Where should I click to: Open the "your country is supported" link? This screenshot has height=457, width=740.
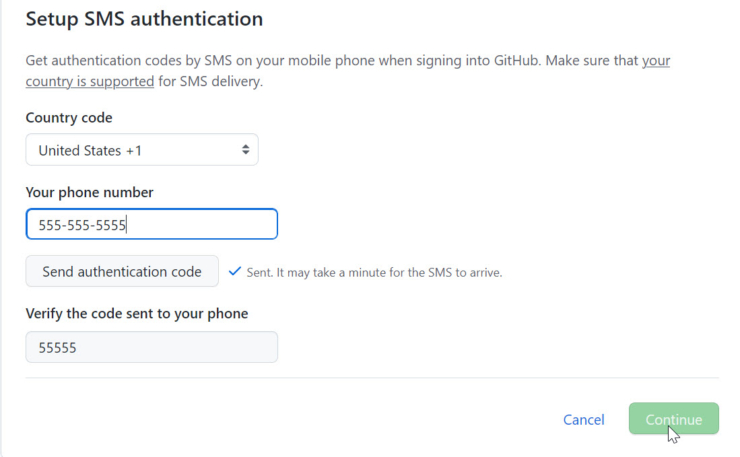90,81
